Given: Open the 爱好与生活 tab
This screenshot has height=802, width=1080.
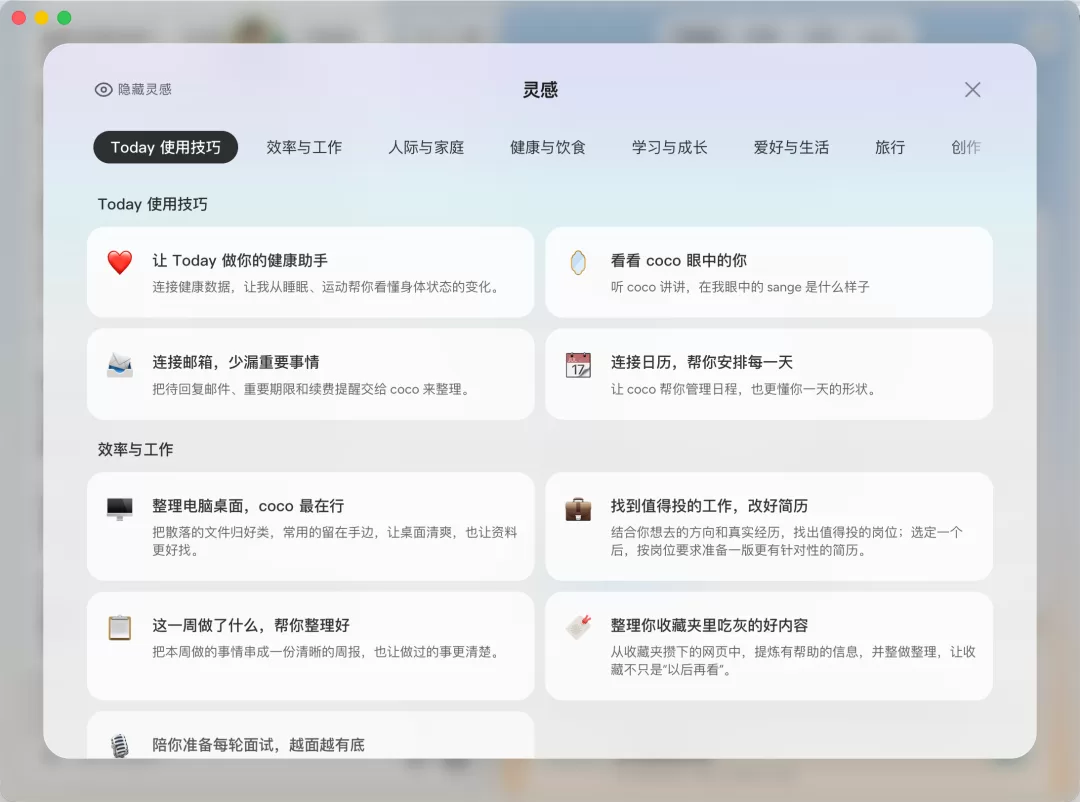Looking at the screenshot, I should tap(791, 147).
